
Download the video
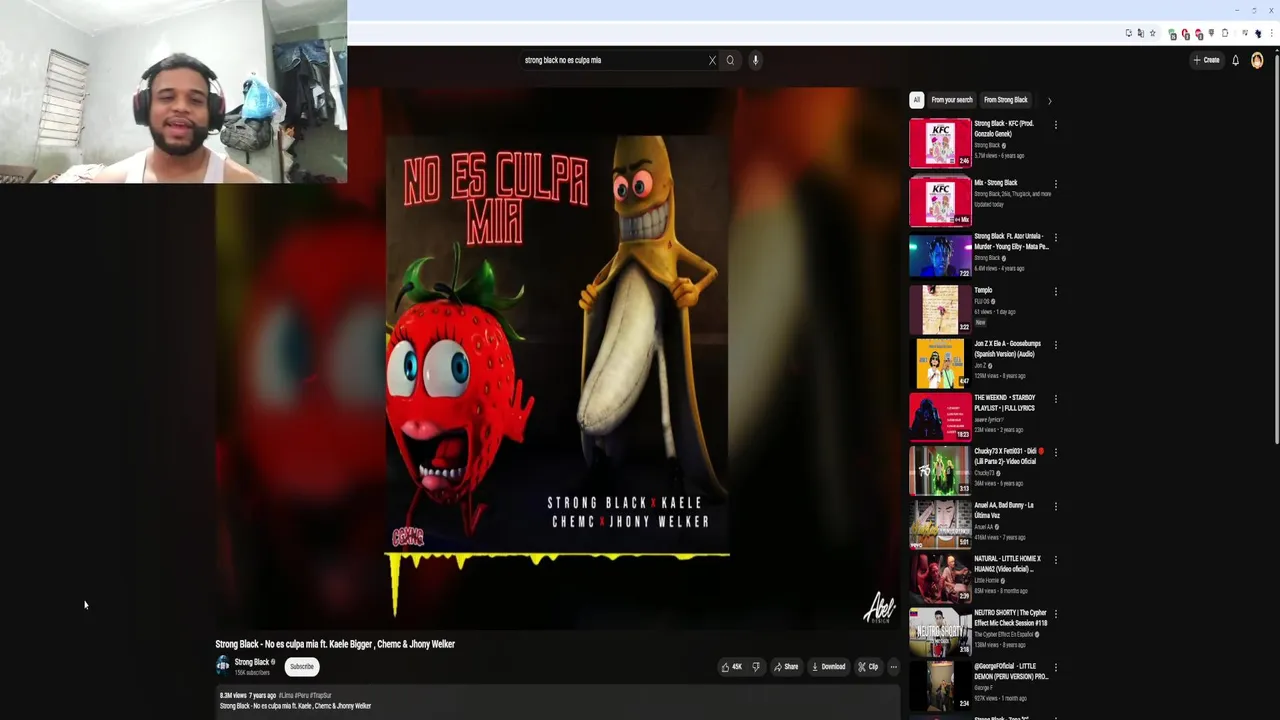tap(828, 667)
